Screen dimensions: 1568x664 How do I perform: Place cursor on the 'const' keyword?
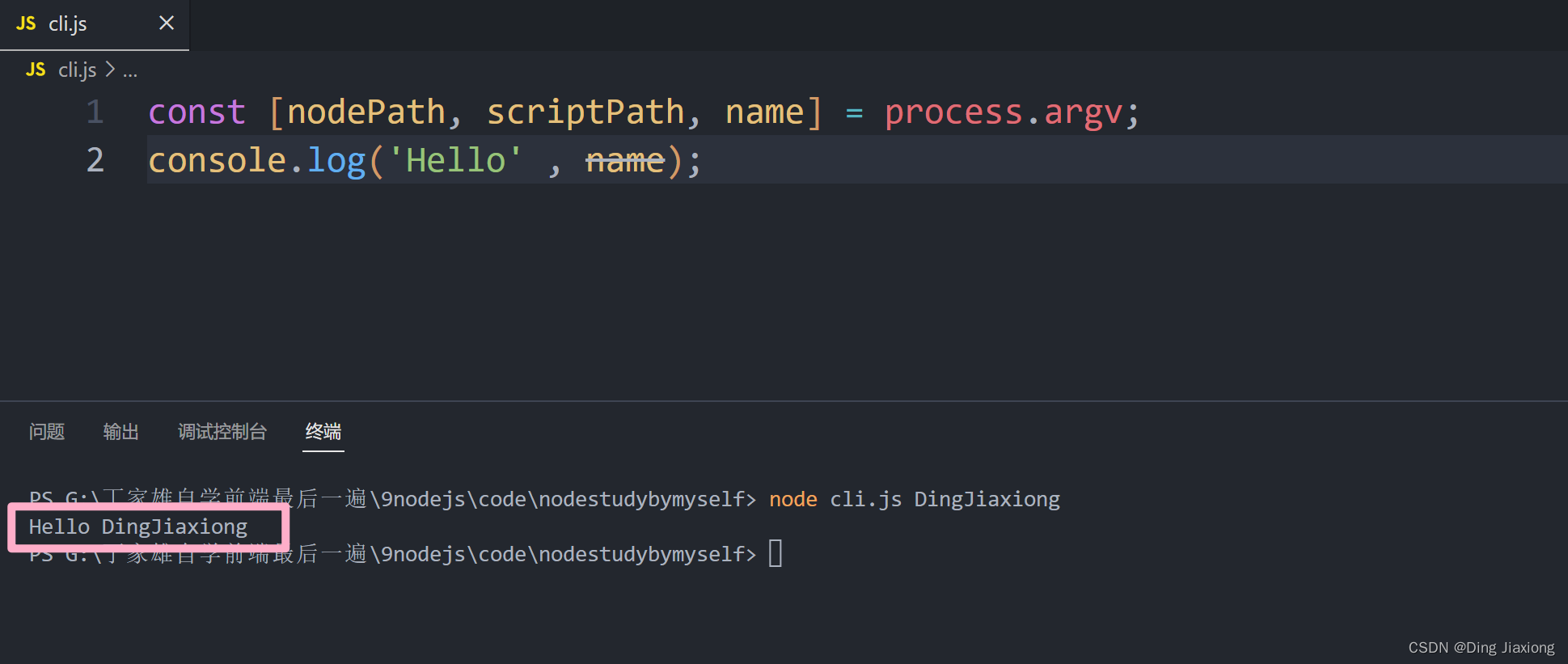coord(197,112)
